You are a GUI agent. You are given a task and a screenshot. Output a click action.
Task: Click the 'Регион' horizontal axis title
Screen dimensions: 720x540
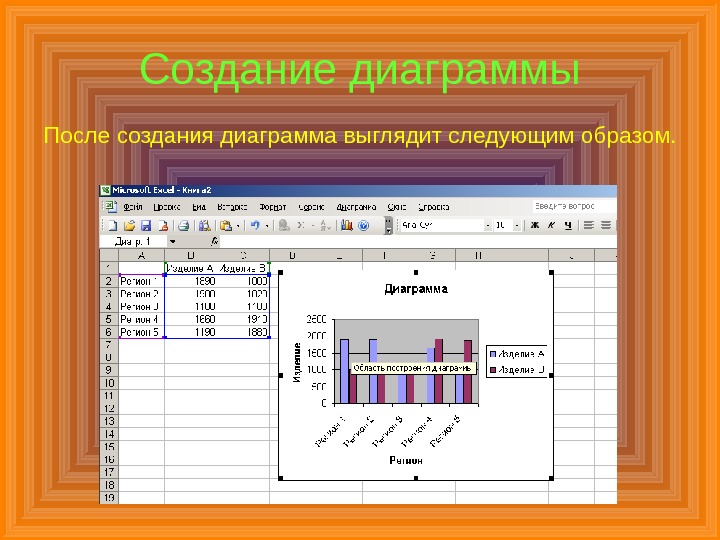click(406, 460)
